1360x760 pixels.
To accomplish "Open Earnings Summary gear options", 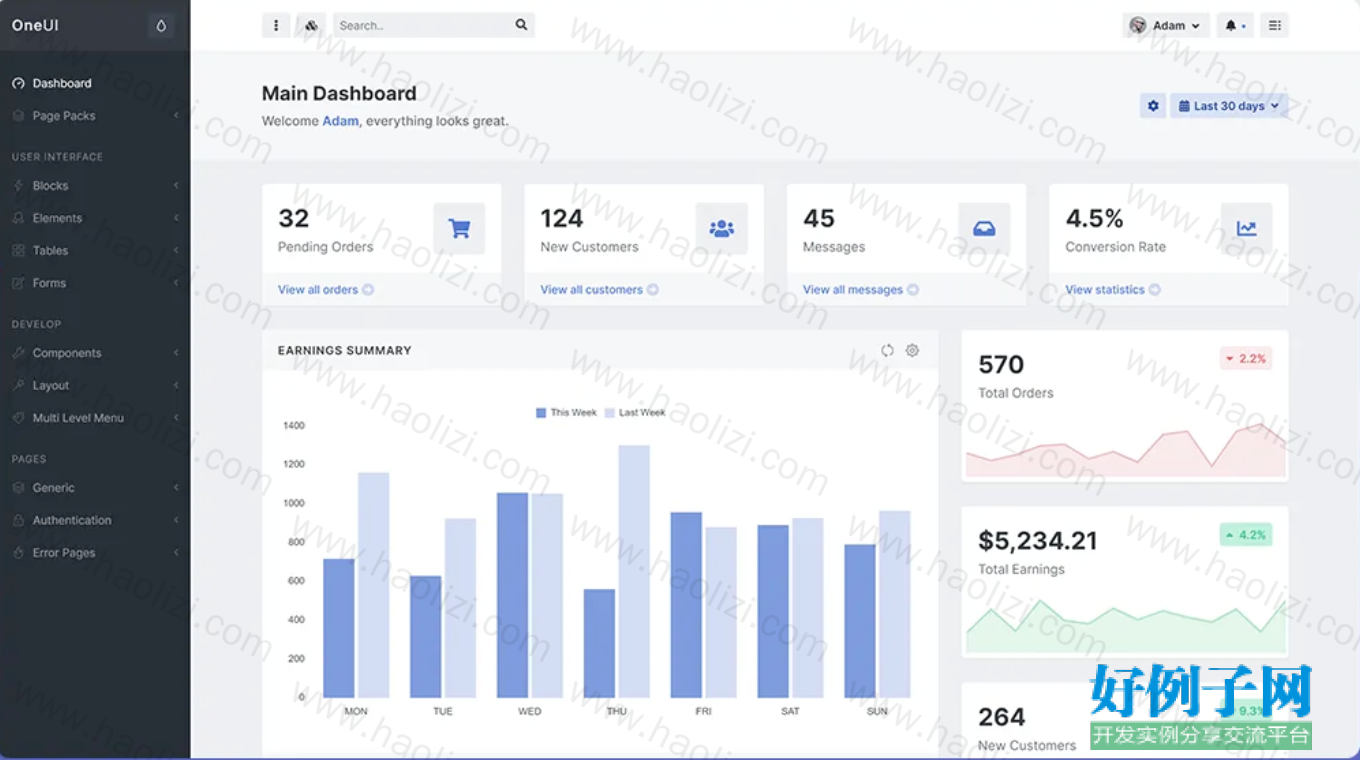I will (912, 350).
